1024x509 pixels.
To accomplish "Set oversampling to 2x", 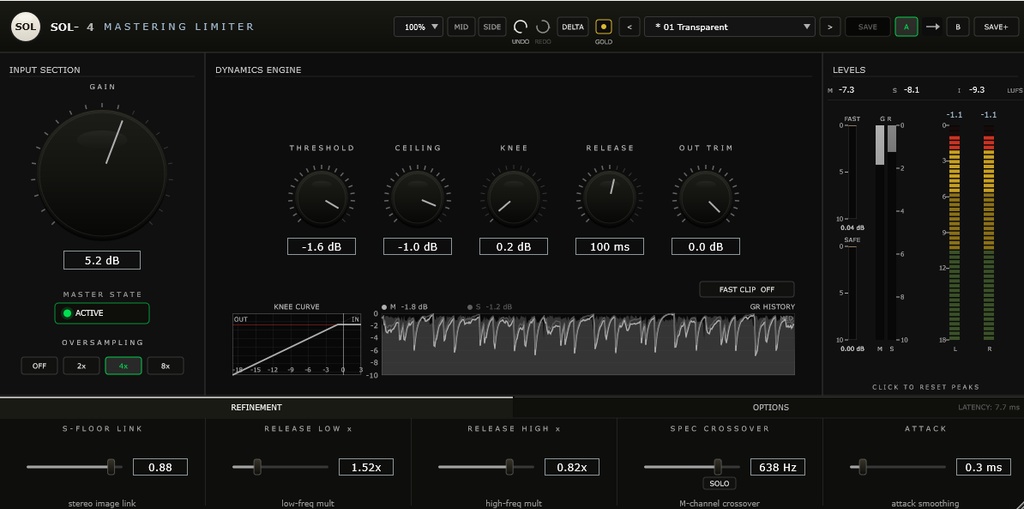I will (82, 366).
